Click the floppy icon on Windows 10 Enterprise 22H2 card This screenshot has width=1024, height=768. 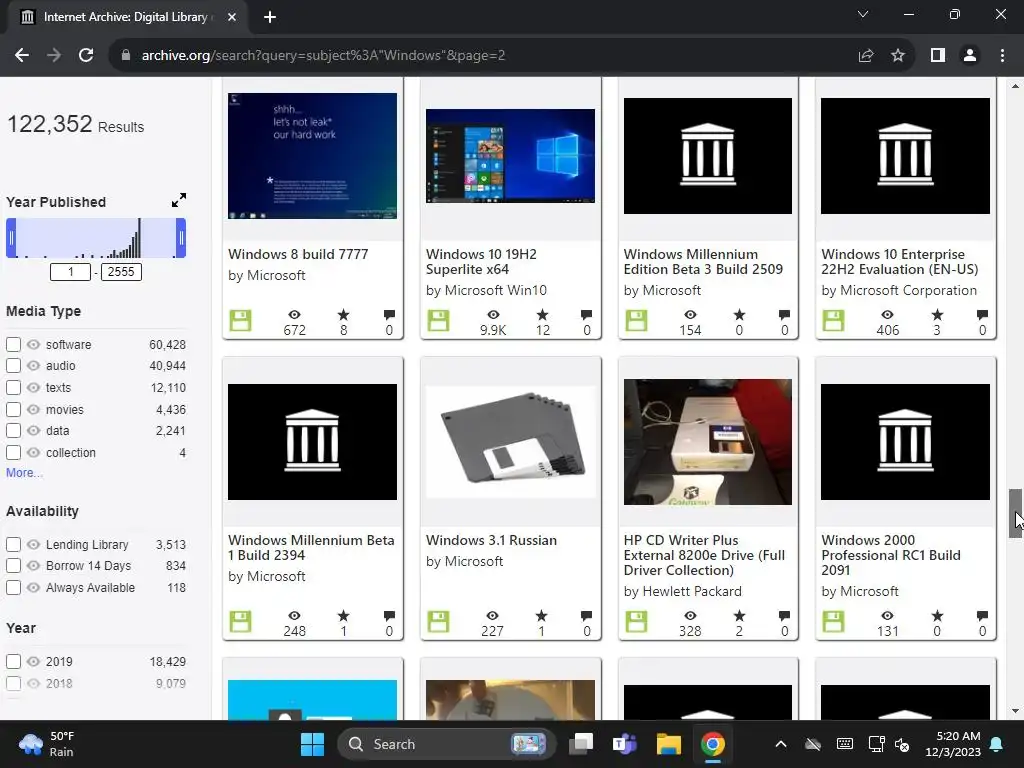click(833, 321)
